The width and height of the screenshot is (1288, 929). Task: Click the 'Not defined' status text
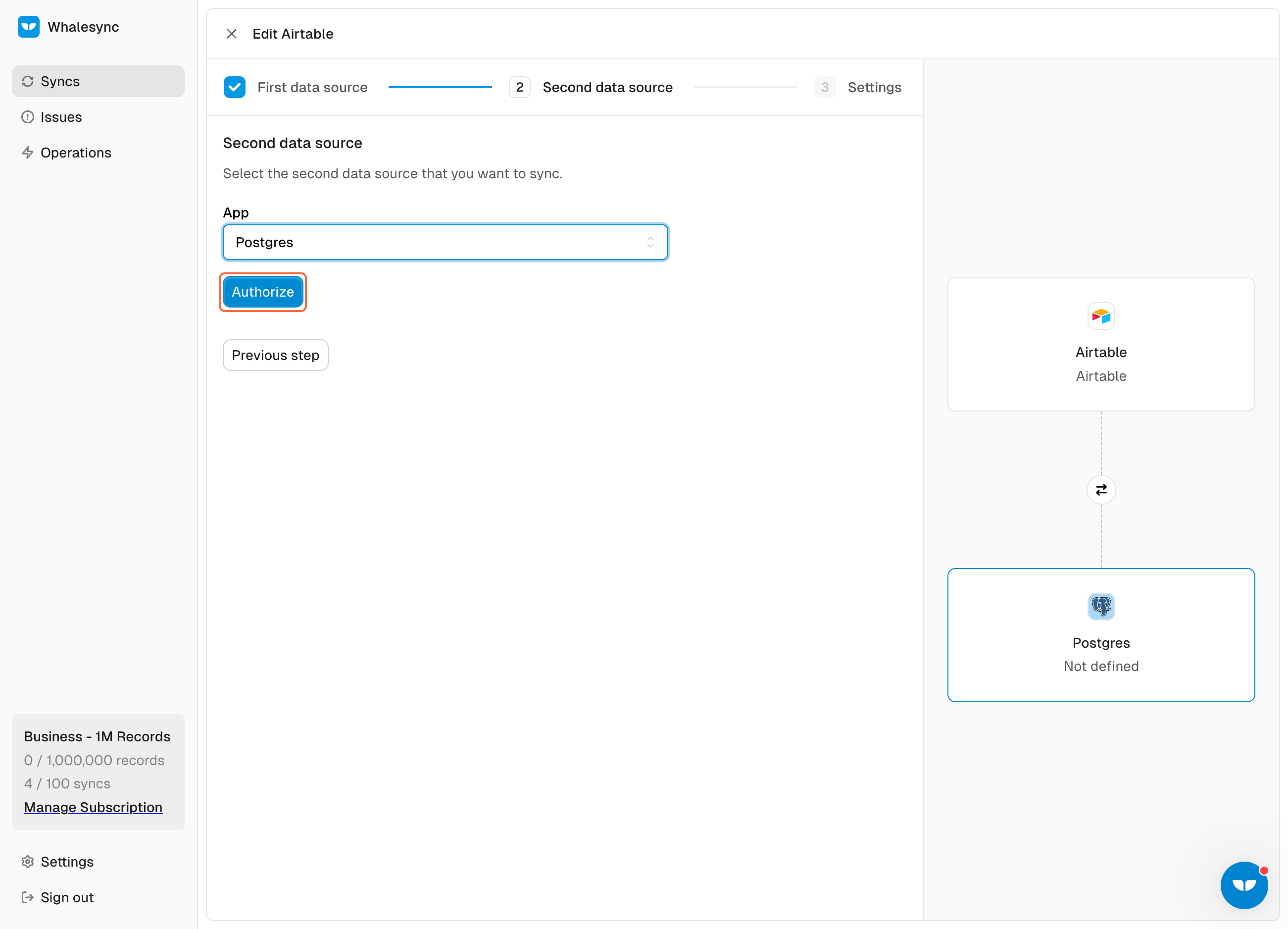pos(1101,667)
